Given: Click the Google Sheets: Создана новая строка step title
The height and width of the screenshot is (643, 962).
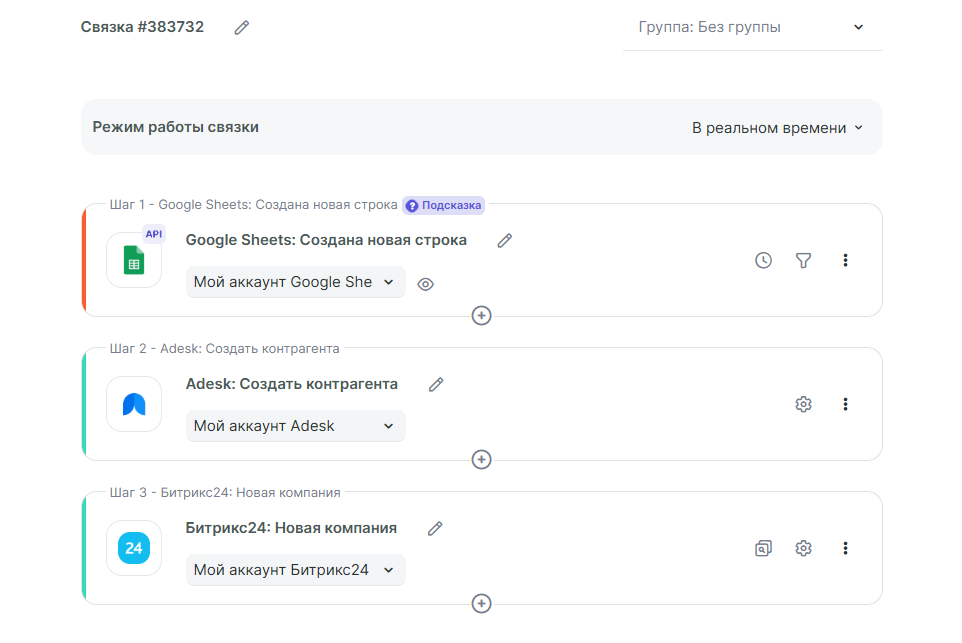Looking at the screenshot, I should pyautogui.click(x=326, y=240).
